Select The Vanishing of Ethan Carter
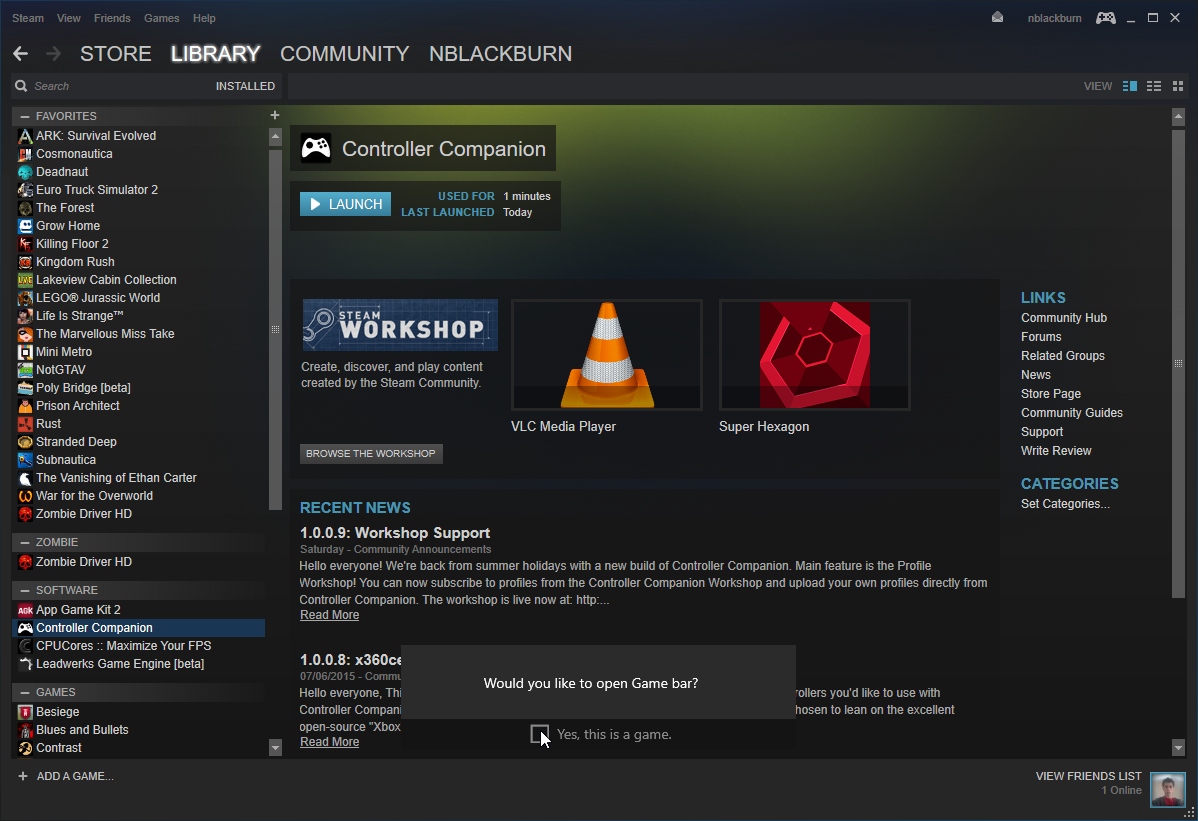The image size is (1198, 821). [139, 478]
